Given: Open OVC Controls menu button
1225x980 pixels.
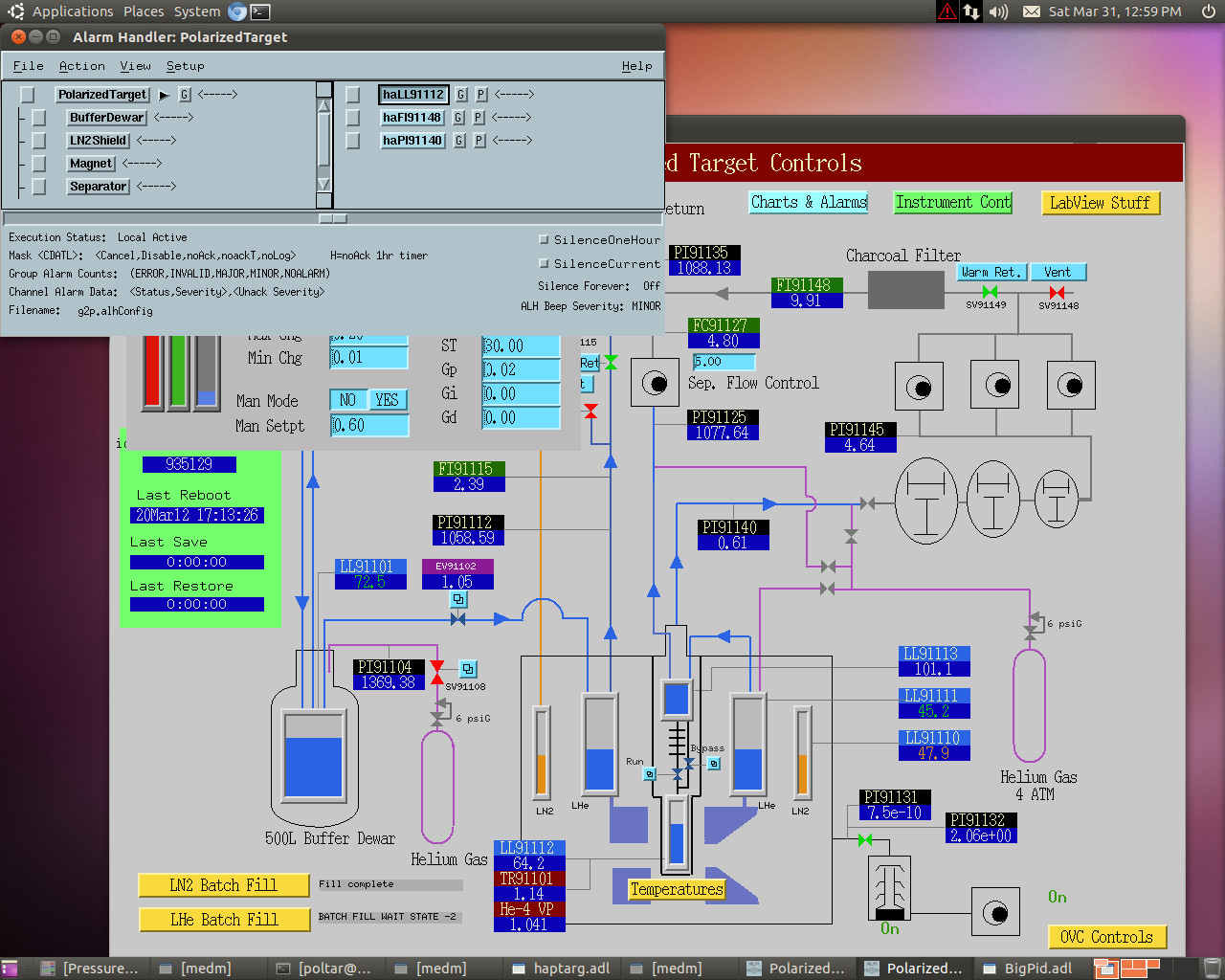Looking at the screenshot, I should [1107, 937].
